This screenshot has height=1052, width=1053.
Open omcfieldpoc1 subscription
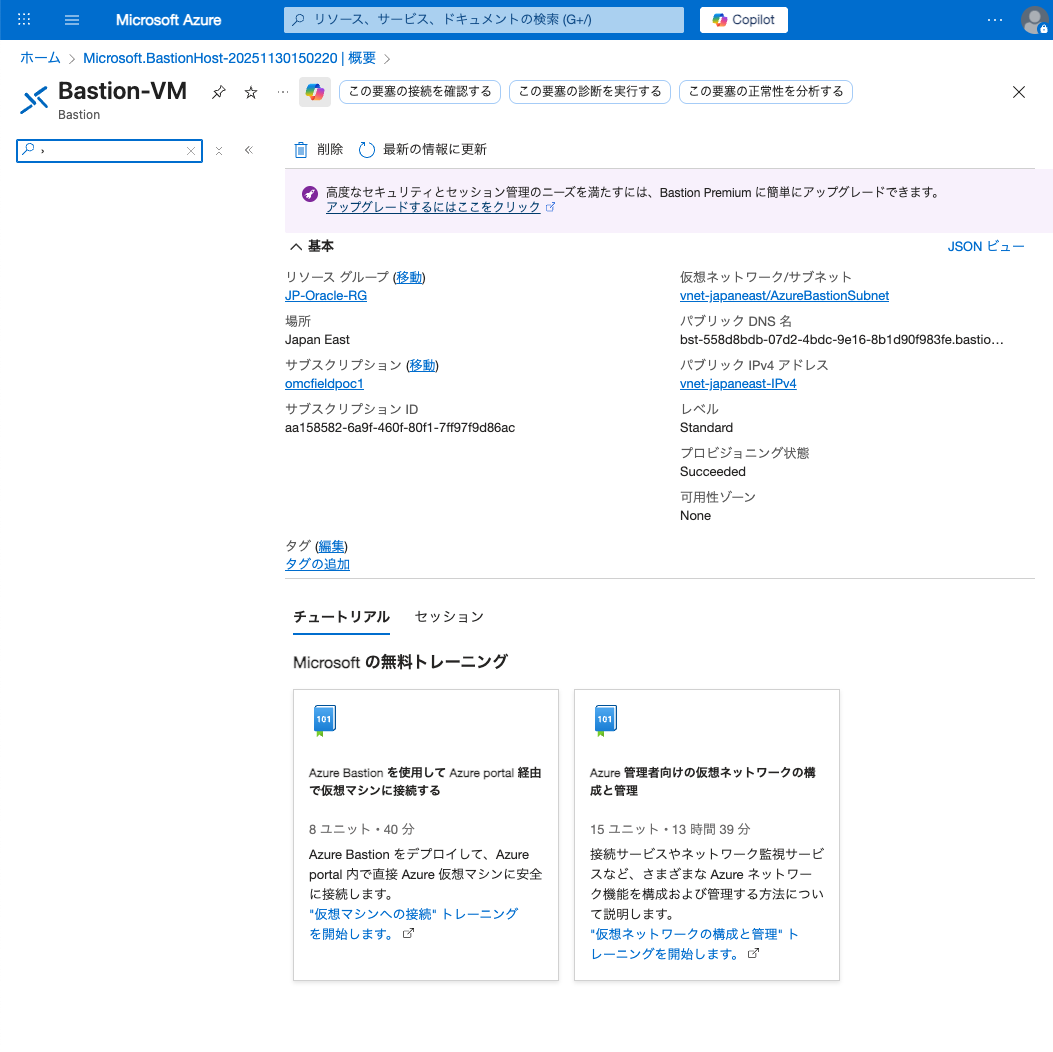[x=324, y=383]
